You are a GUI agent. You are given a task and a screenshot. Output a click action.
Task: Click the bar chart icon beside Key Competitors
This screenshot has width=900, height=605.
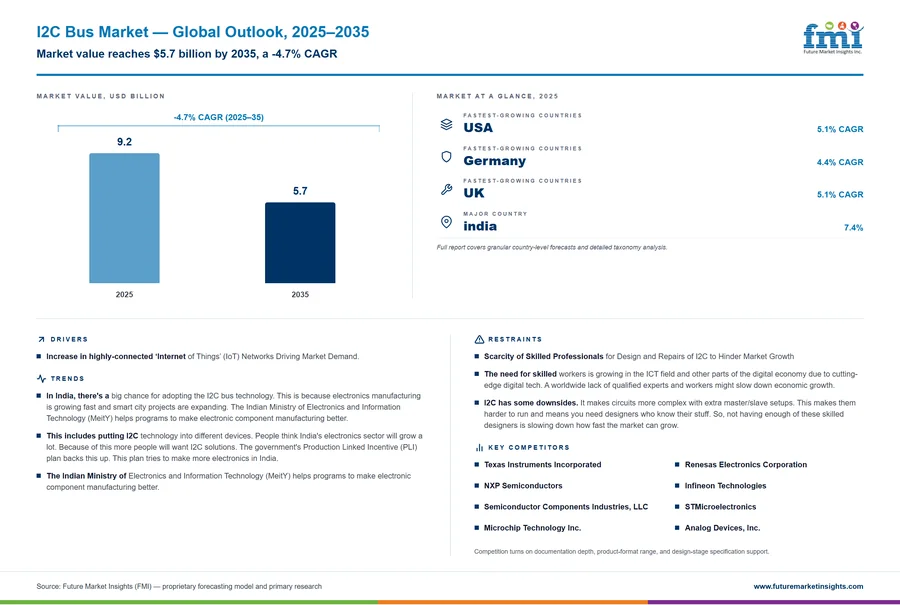tap(479, 448)
